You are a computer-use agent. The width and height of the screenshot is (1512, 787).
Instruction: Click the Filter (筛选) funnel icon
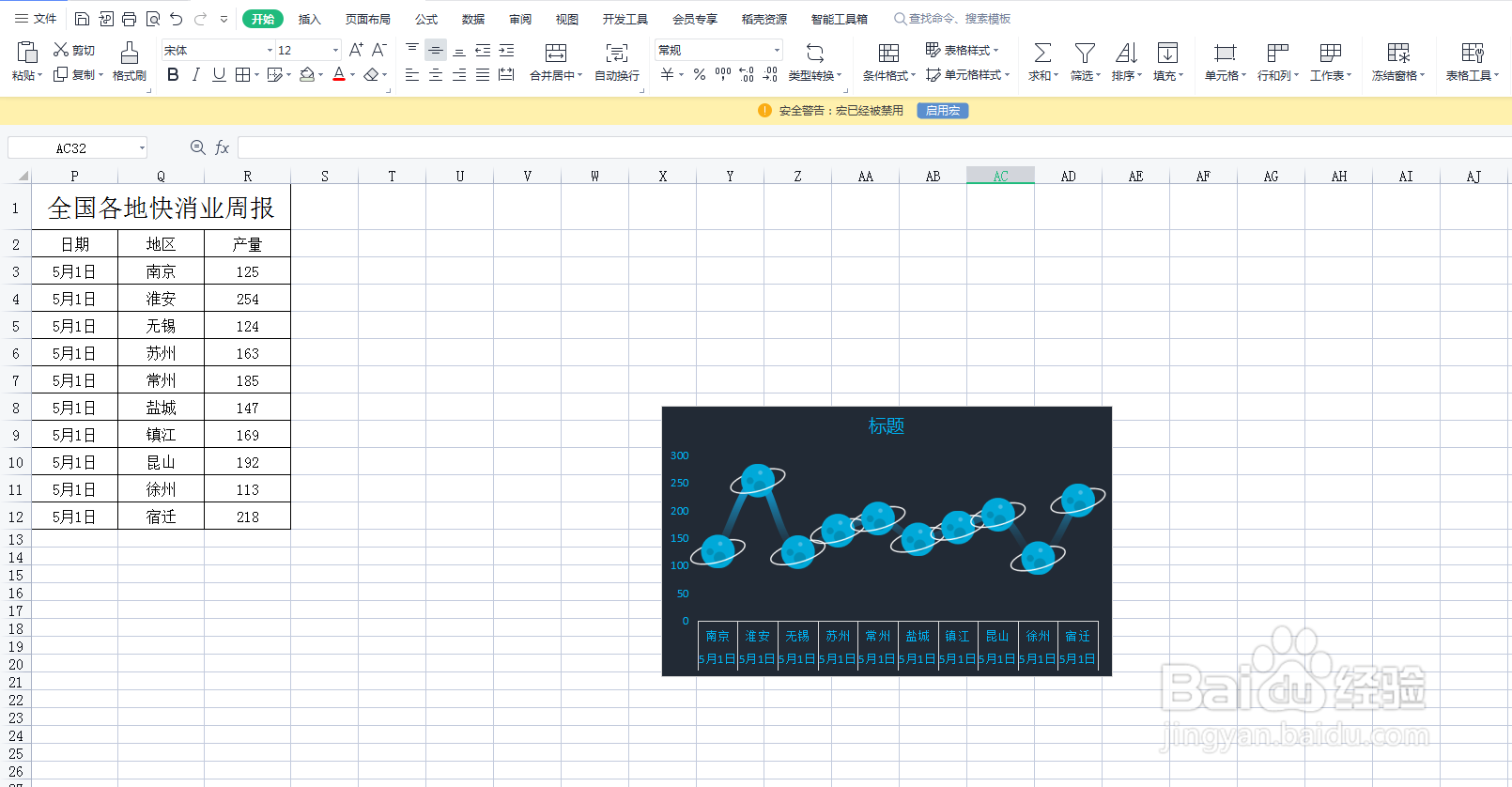point(1085,53)
